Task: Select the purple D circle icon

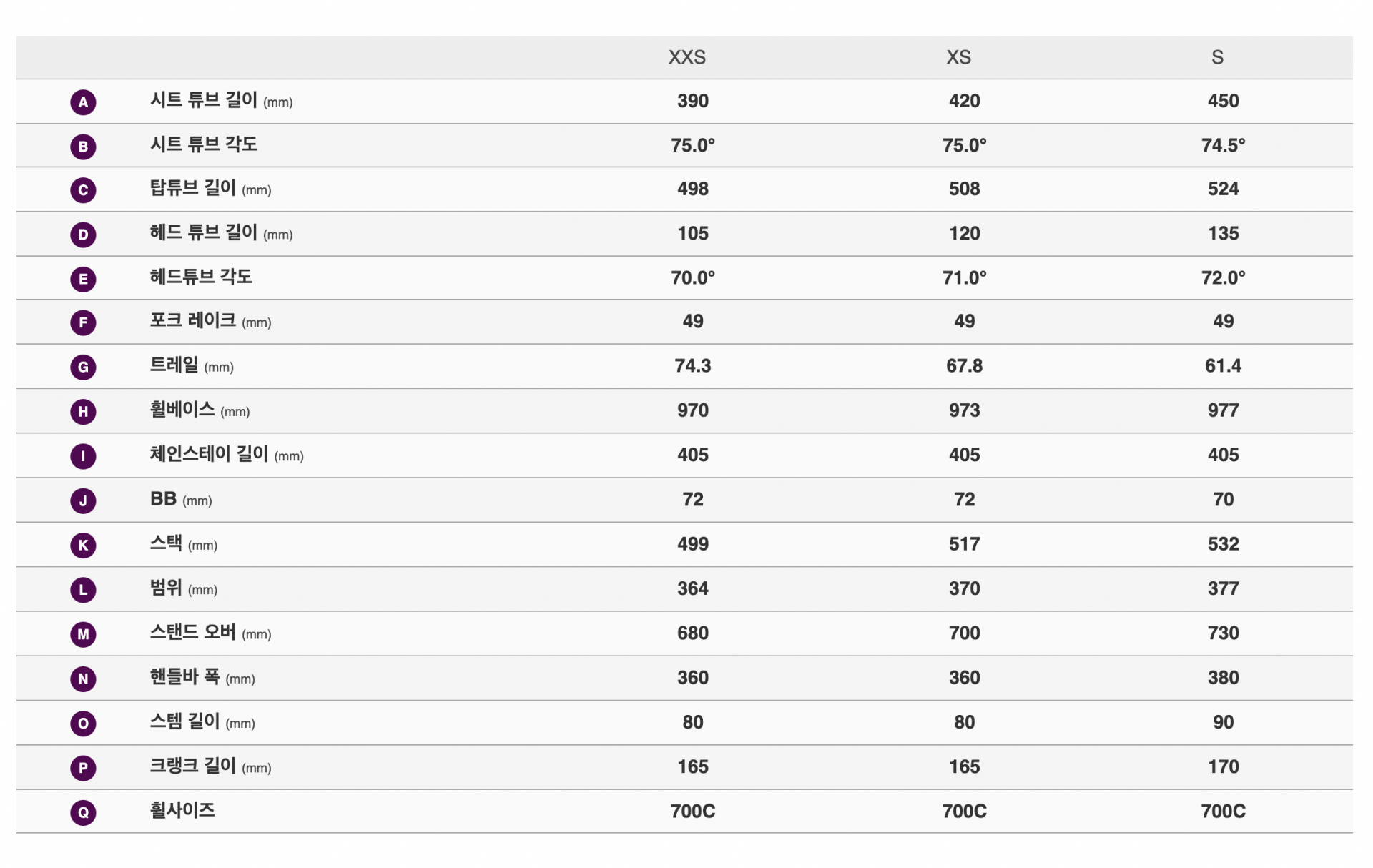Action: [83, 235]
